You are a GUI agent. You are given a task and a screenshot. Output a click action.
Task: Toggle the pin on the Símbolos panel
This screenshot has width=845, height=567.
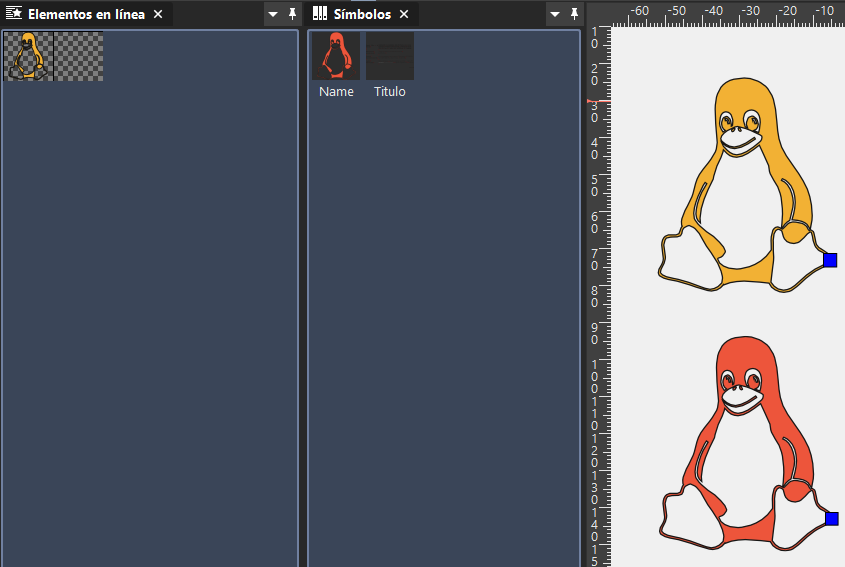[574, 15]
